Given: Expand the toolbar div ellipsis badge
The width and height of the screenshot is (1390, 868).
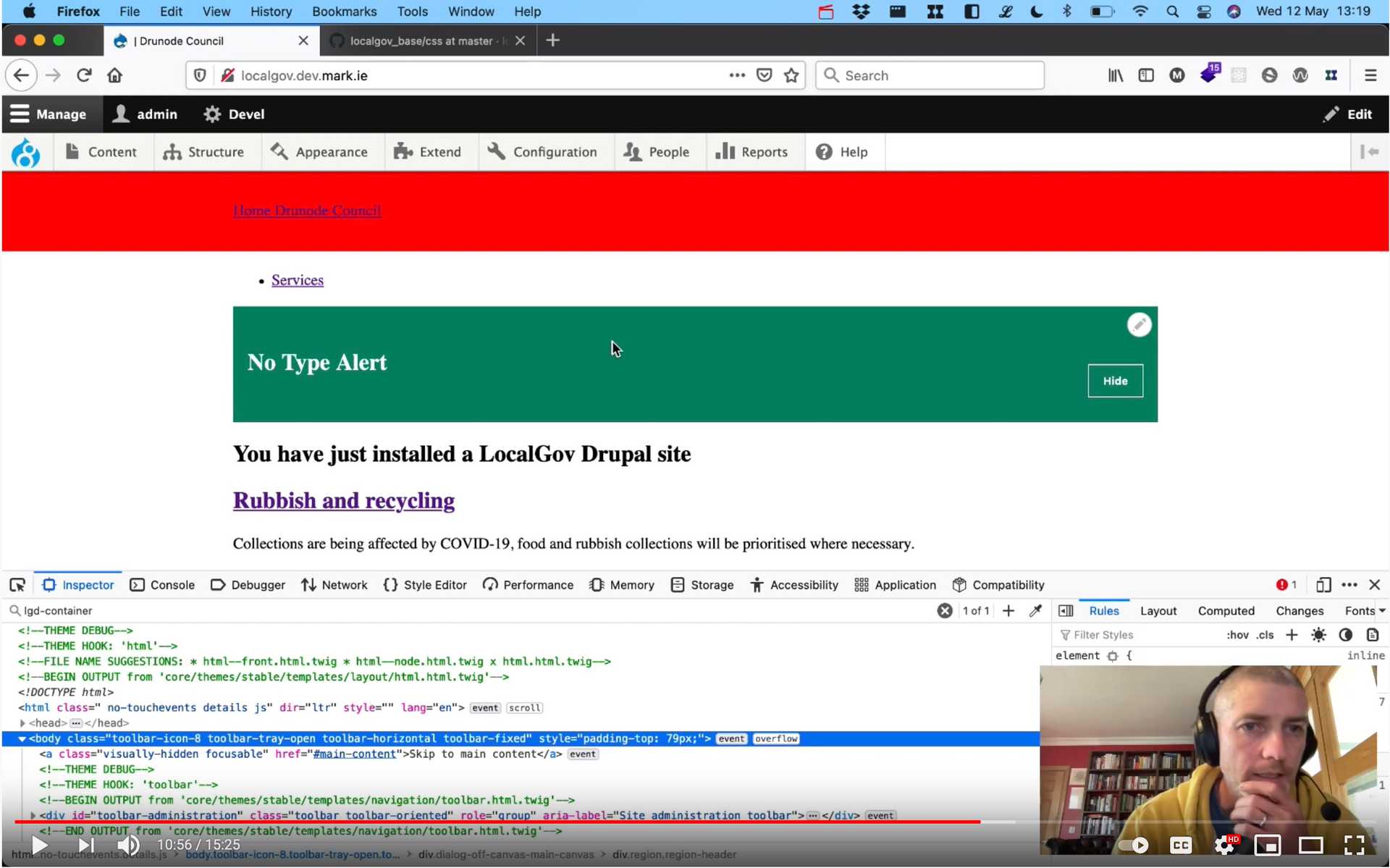Looking at the screenshot, I should click(x=813, y=816).
